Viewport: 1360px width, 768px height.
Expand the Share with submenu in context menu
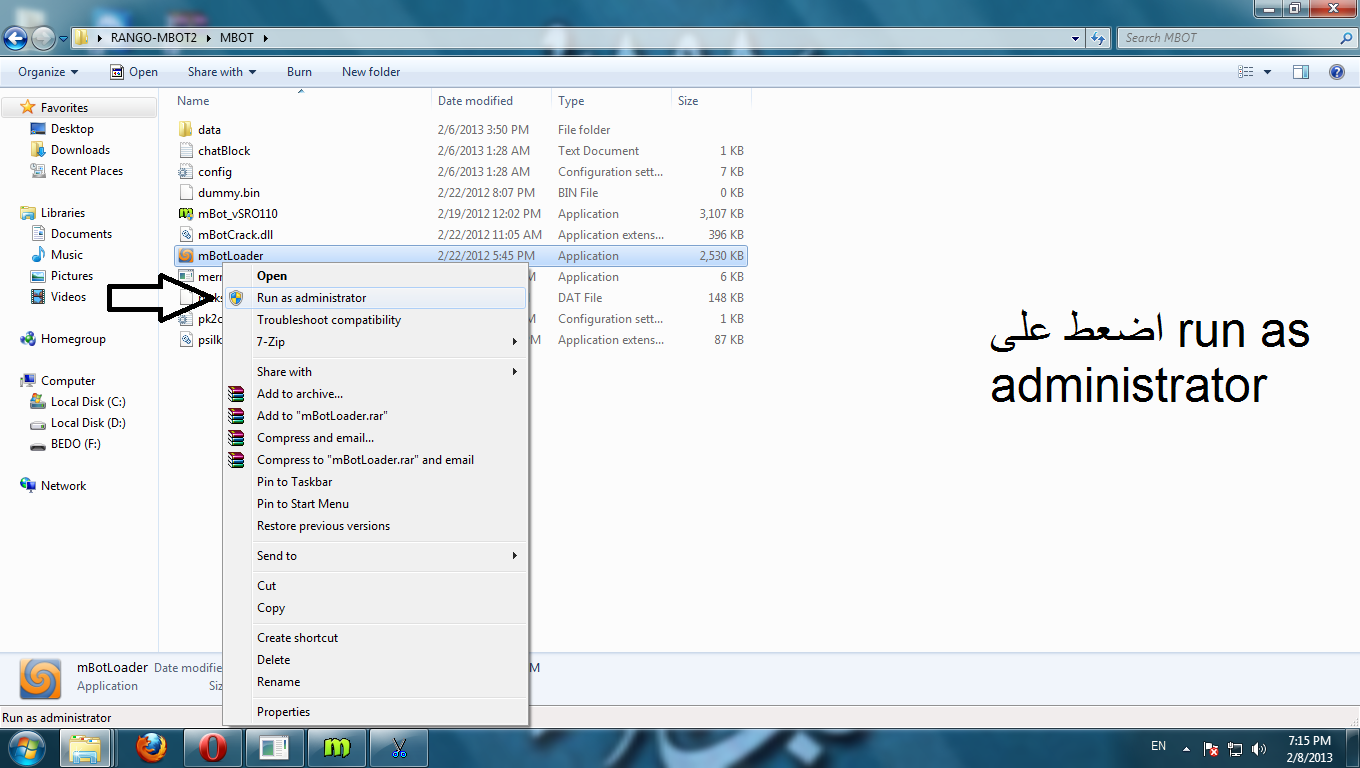(x=375, y=372)
